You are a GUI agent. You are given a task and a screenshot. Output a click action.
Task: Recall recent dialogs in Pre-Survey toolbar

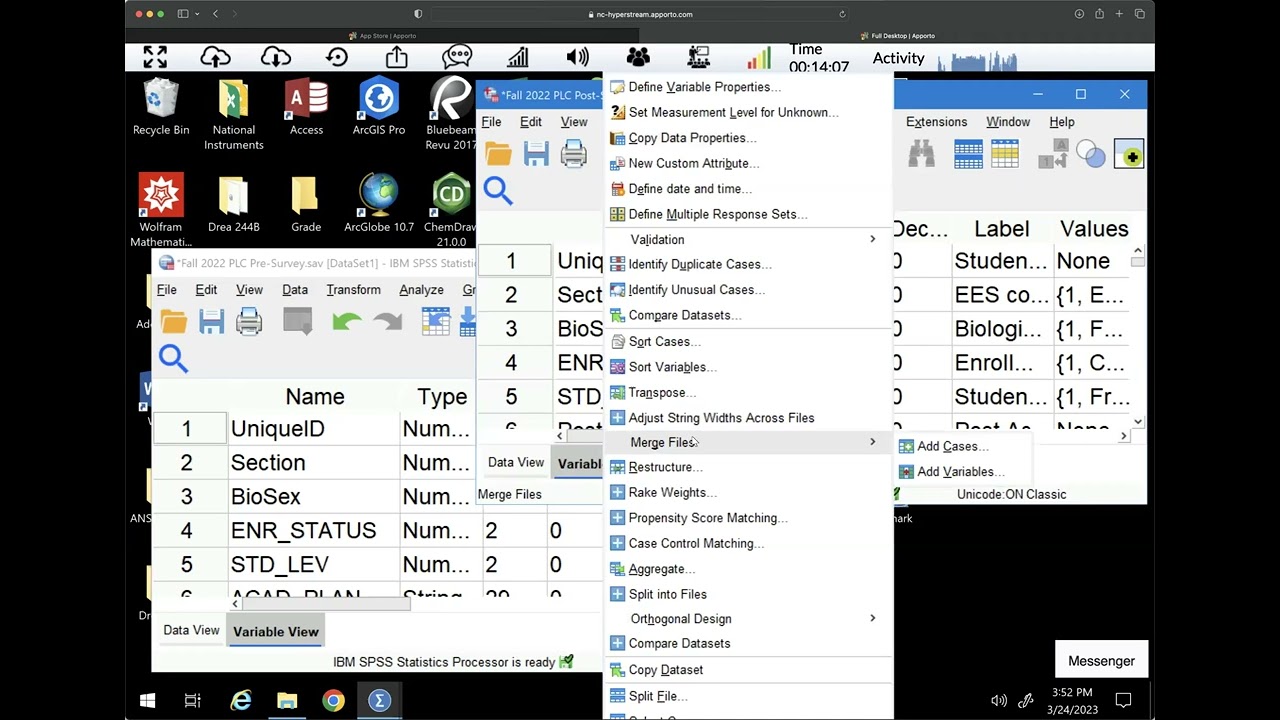298,321
